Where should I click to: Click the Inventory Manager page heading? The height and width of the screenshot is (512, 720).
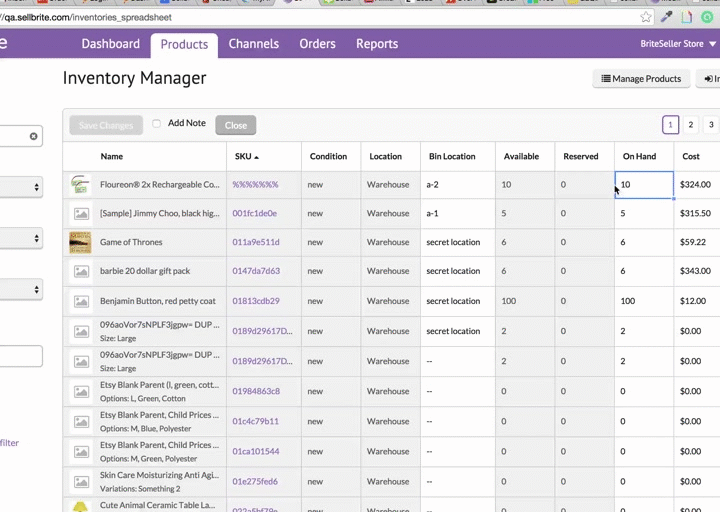pos(134,78)
